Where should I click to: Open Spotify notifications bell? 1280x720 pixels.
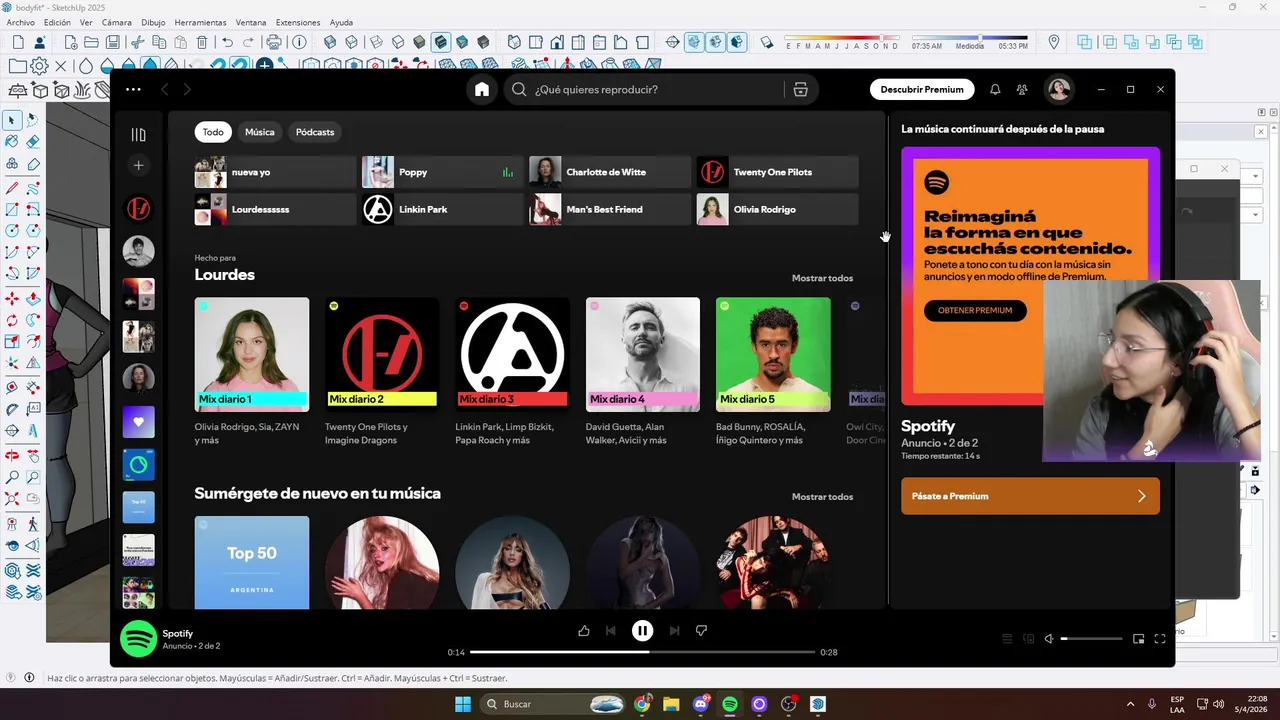pyautogui.click(x=995, y=89)
